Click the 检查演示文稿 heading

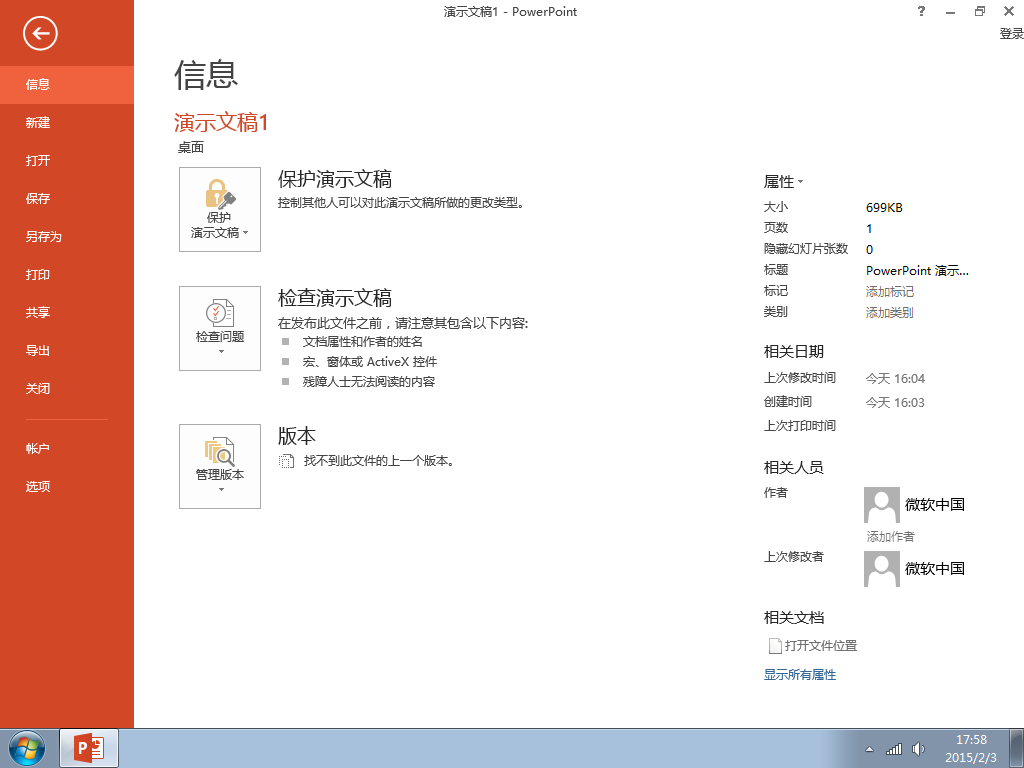coord(335,298)
